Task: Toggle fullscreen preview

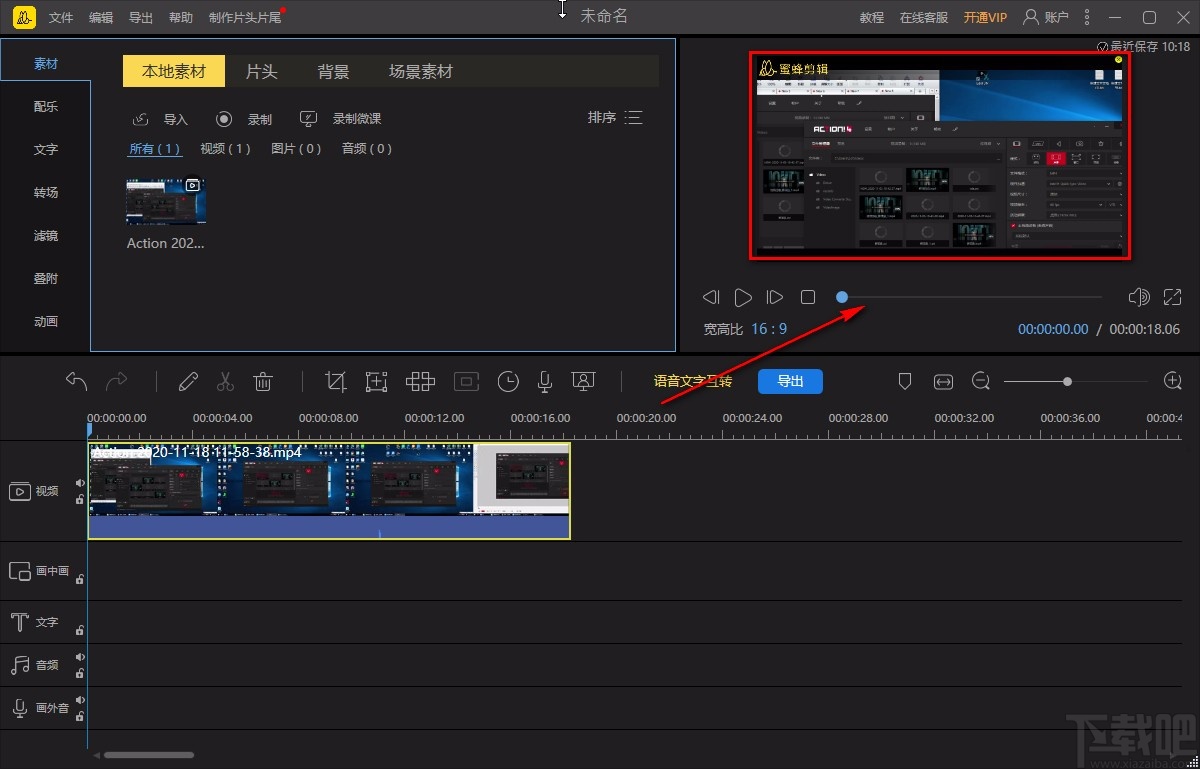Action: click(x=1172, y=297)
